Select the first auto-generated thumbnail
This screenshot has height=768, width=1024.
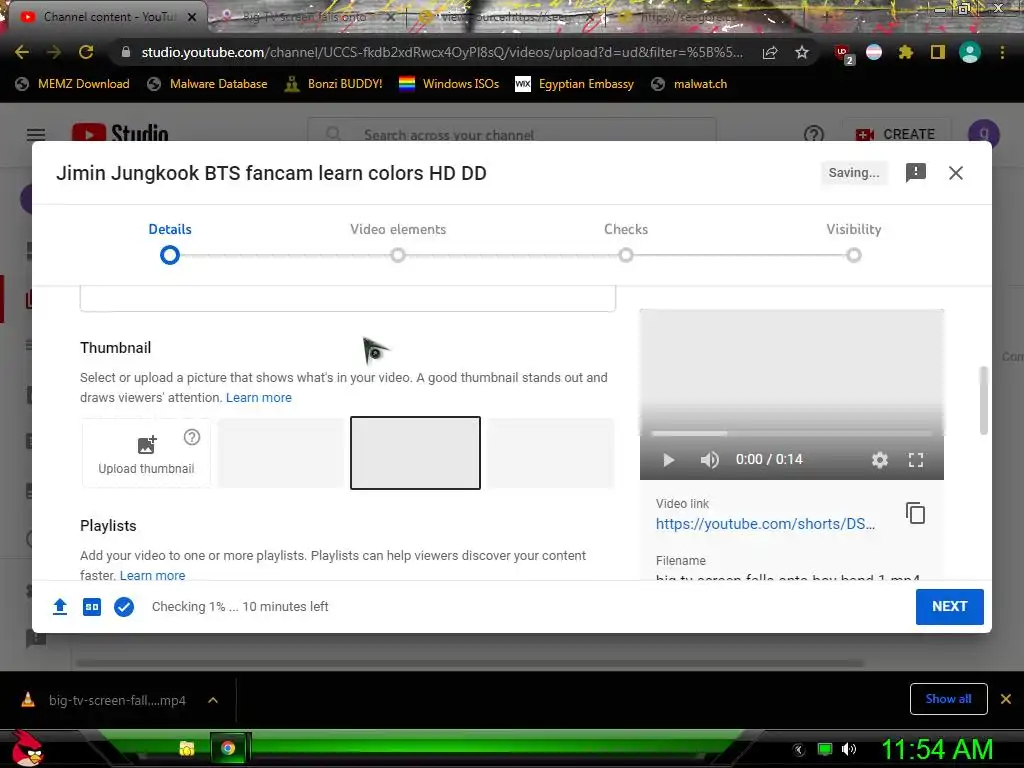(281, 453)
